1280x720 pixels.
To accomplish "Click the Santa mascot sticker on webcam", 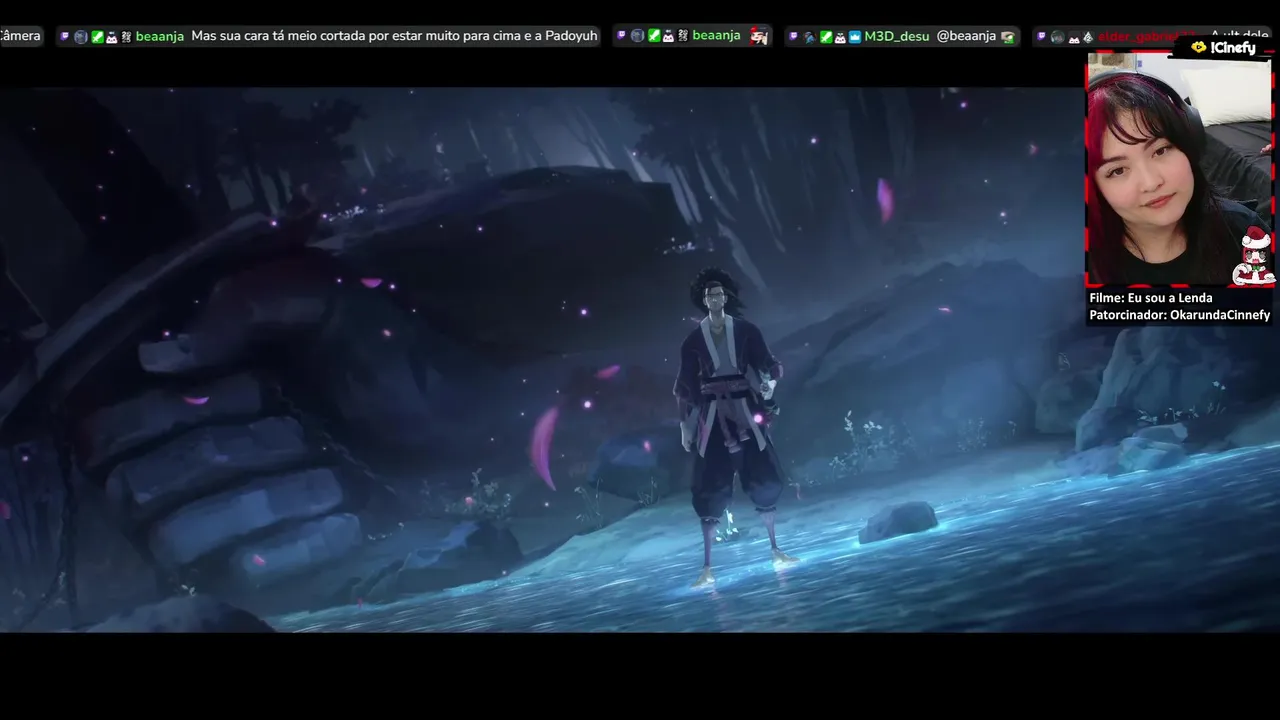I will click(x=1256, y=256).
